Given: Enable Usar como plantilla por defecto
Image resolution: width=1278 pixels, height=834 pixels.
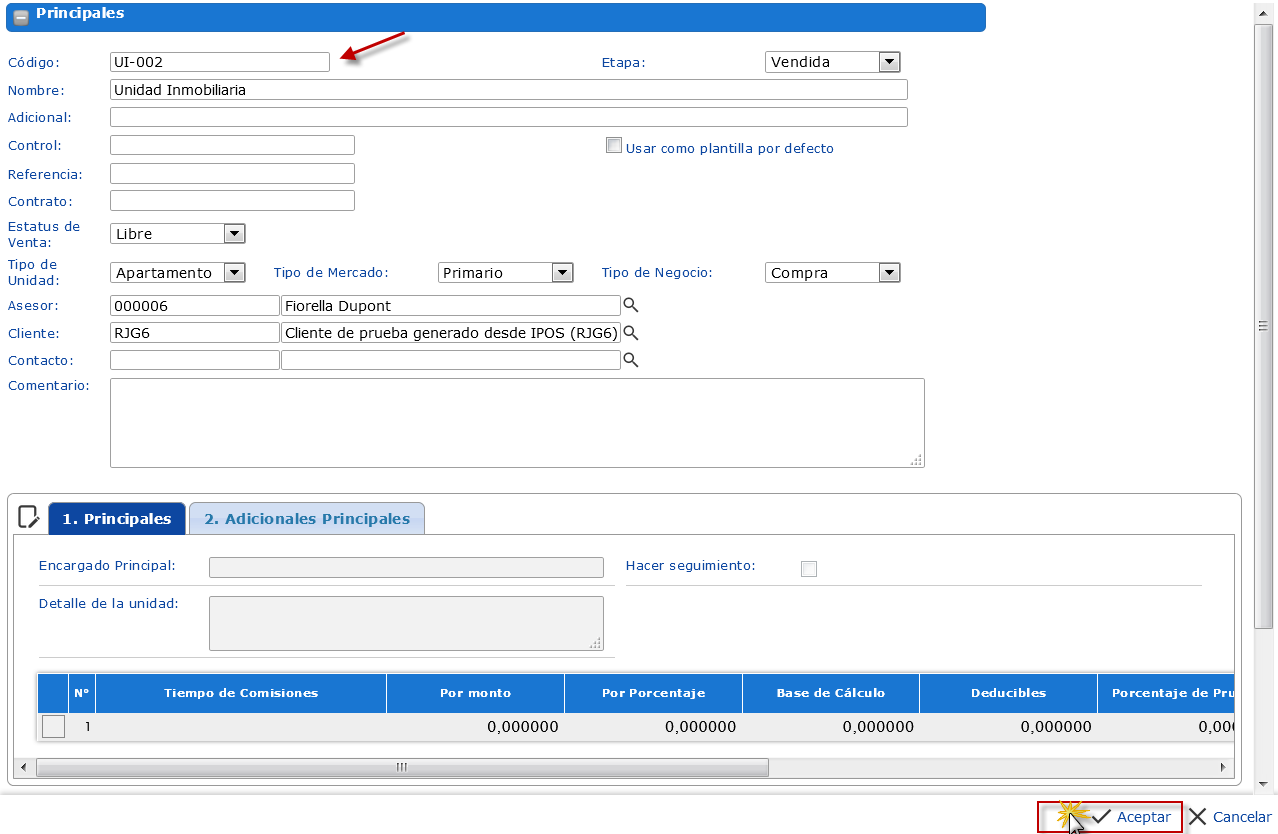Looking at the screenshot, I should point(614,146).
